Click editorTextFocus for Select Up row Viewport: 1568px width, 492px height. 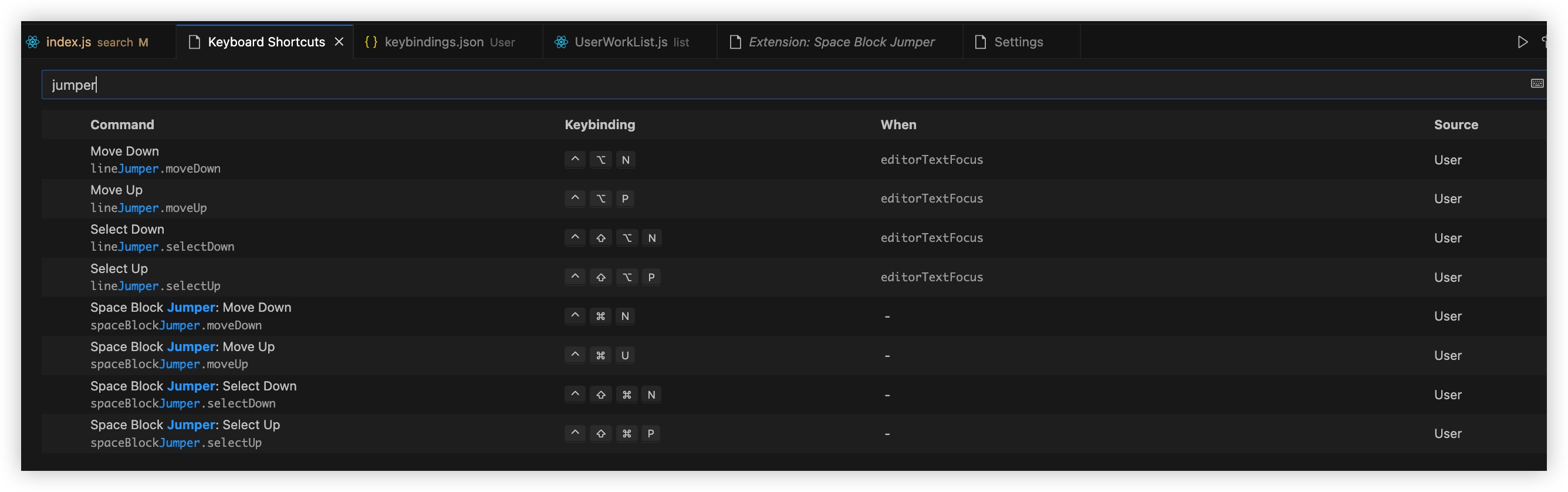(931, 277)
